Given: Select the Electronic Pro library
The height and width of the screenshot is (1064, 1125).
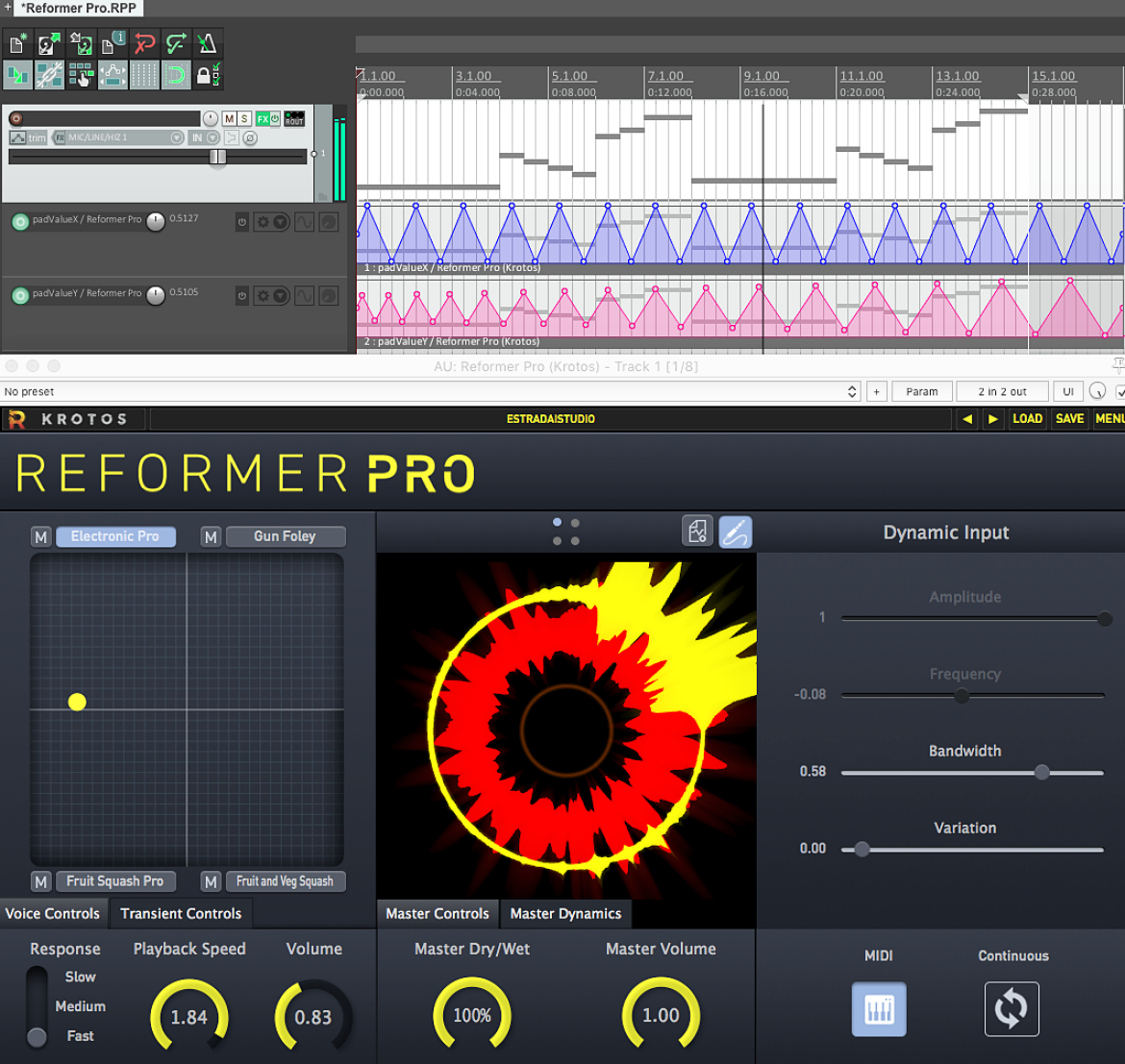Looking at the screenshot, I should point(115,537).
